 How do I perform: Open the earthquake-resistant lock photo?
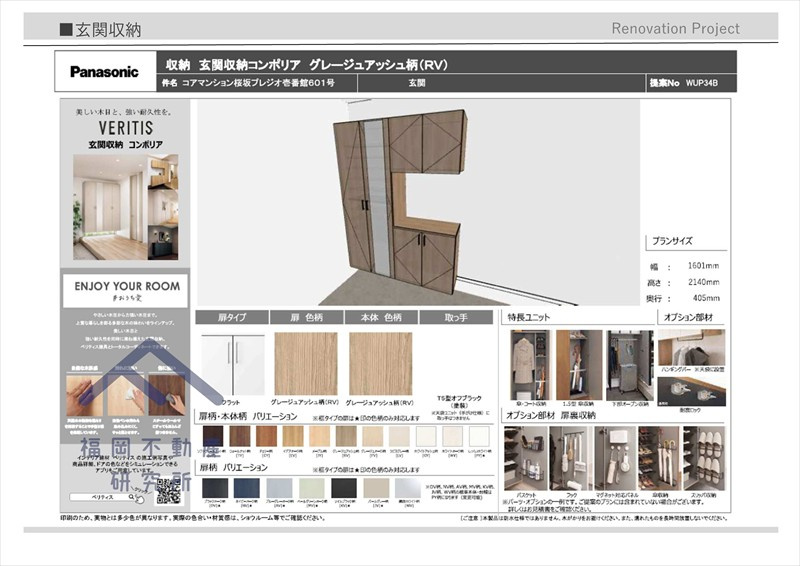point(691,392)
